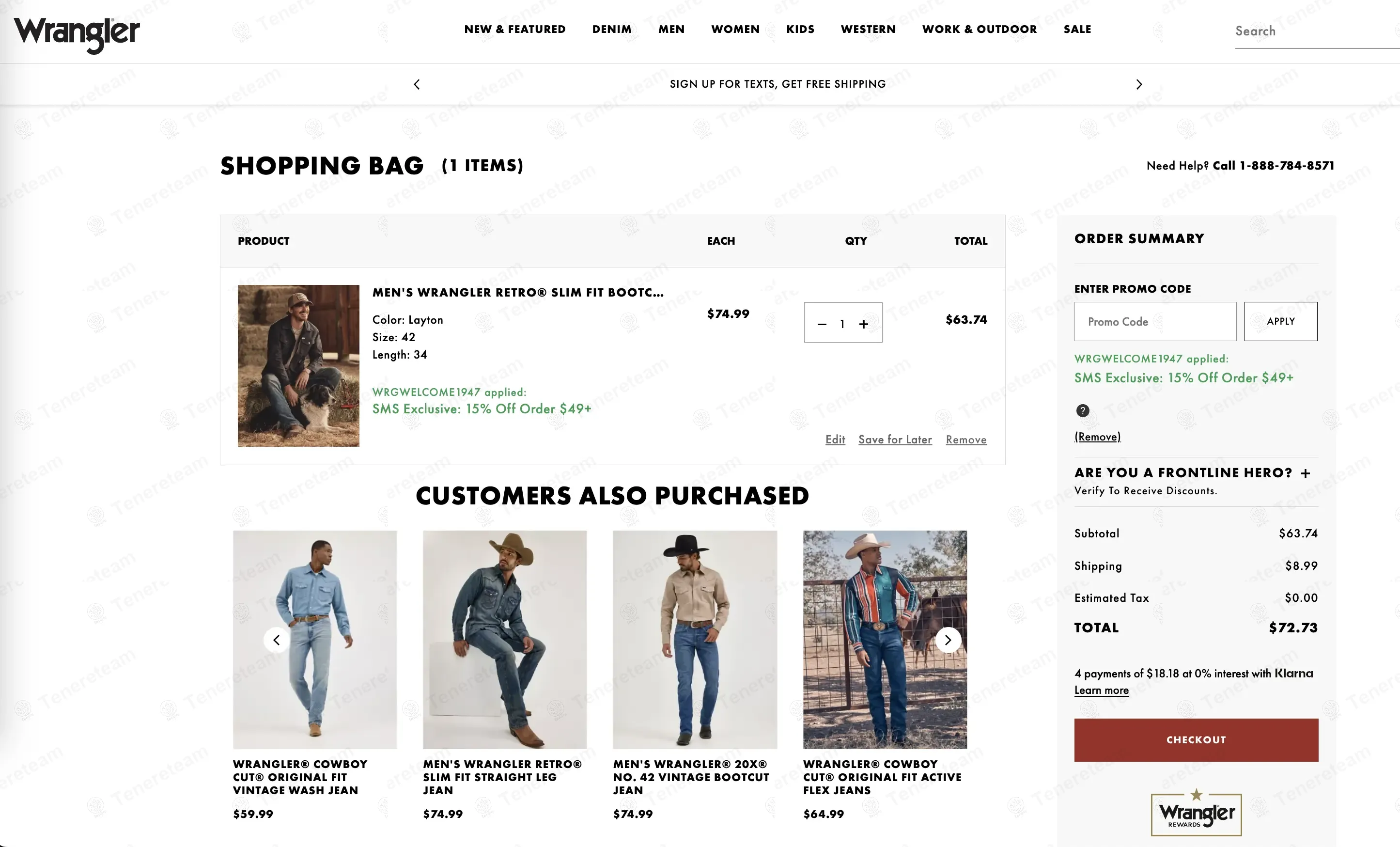
Task: Click Save for Later link
Action: click(x=895, y=439)
